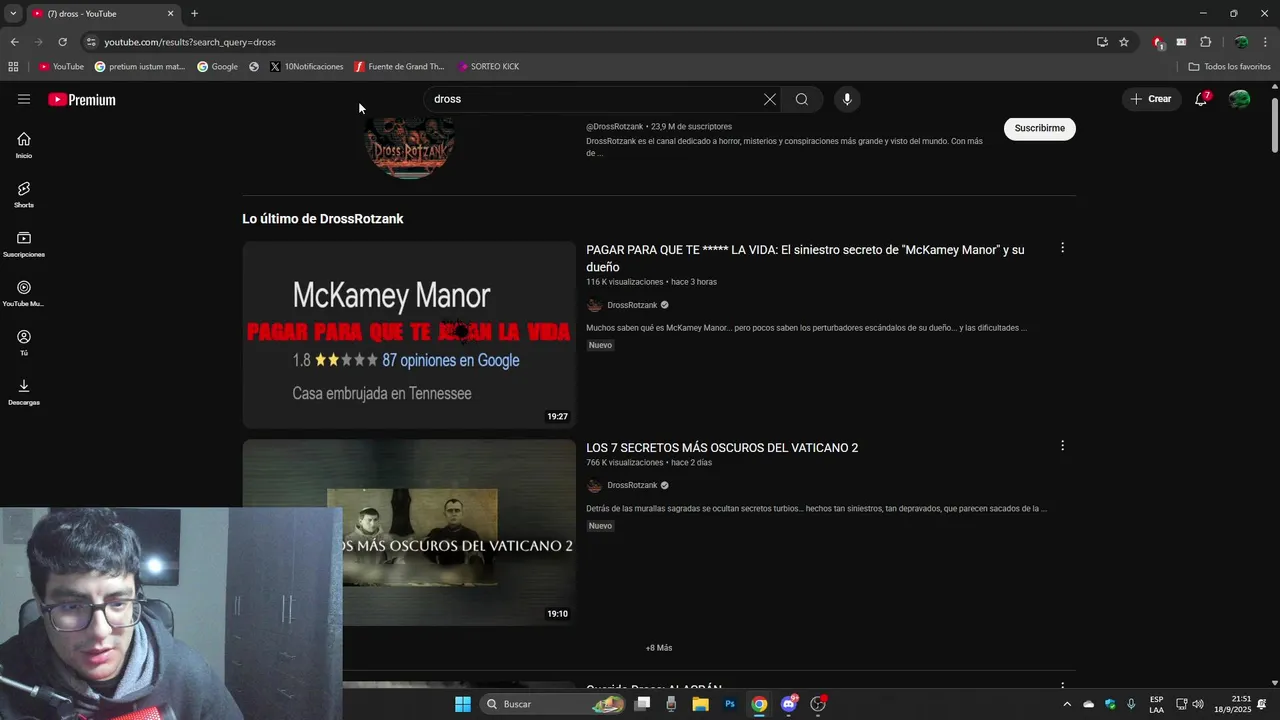
Task: Click the magnifier search button
Action: pyautogui.click(x=802, y=99)
